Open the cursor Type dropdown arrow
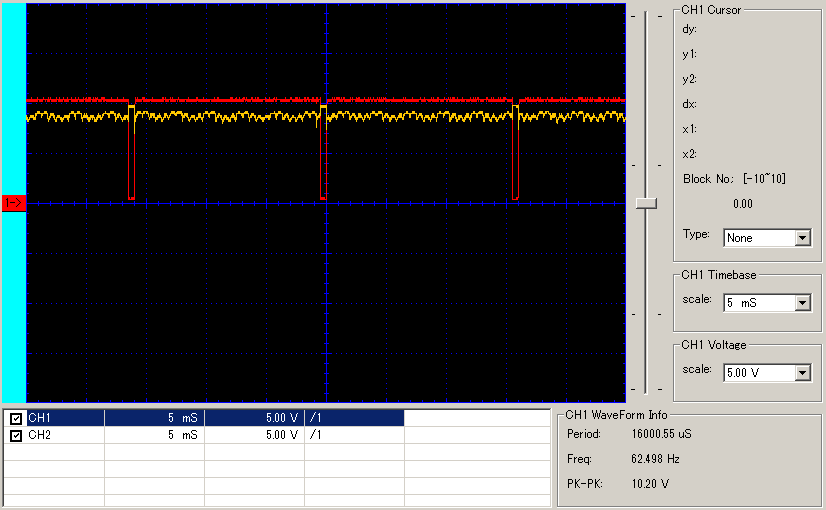The image size is (826, 510). tap(802, 238)
